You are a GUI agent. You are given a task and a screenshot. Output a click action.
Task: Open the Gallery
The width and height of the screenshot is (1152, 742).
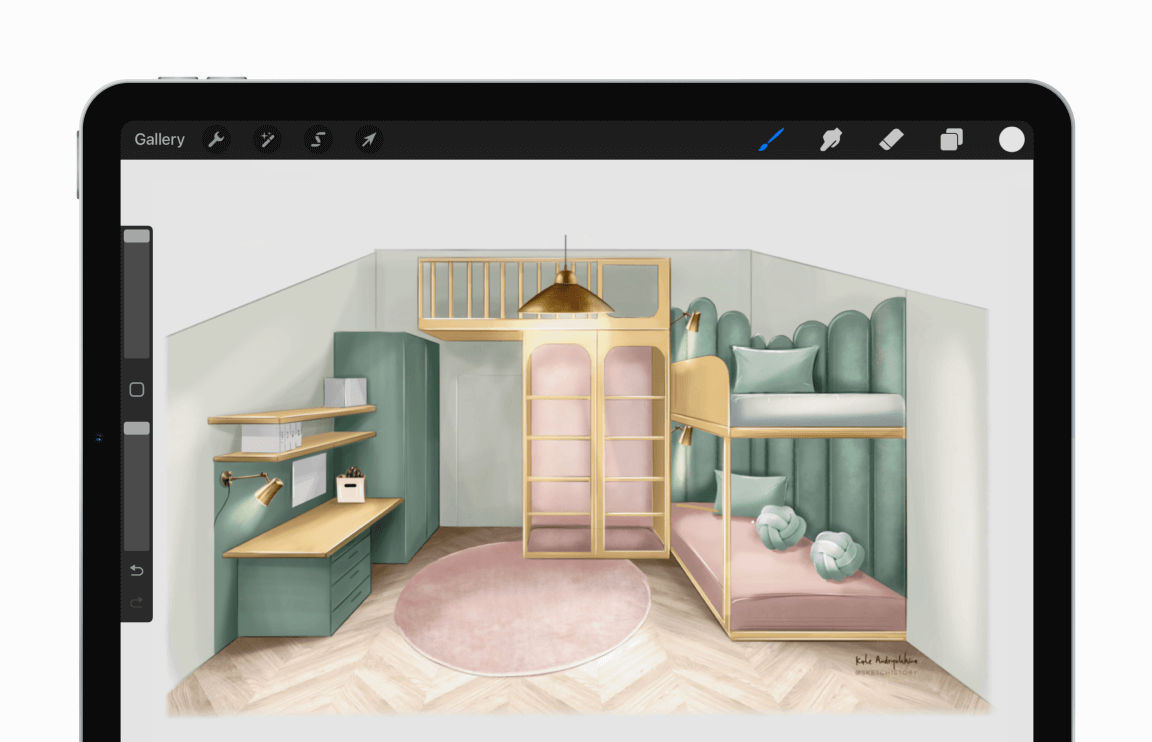coord(159,140)
